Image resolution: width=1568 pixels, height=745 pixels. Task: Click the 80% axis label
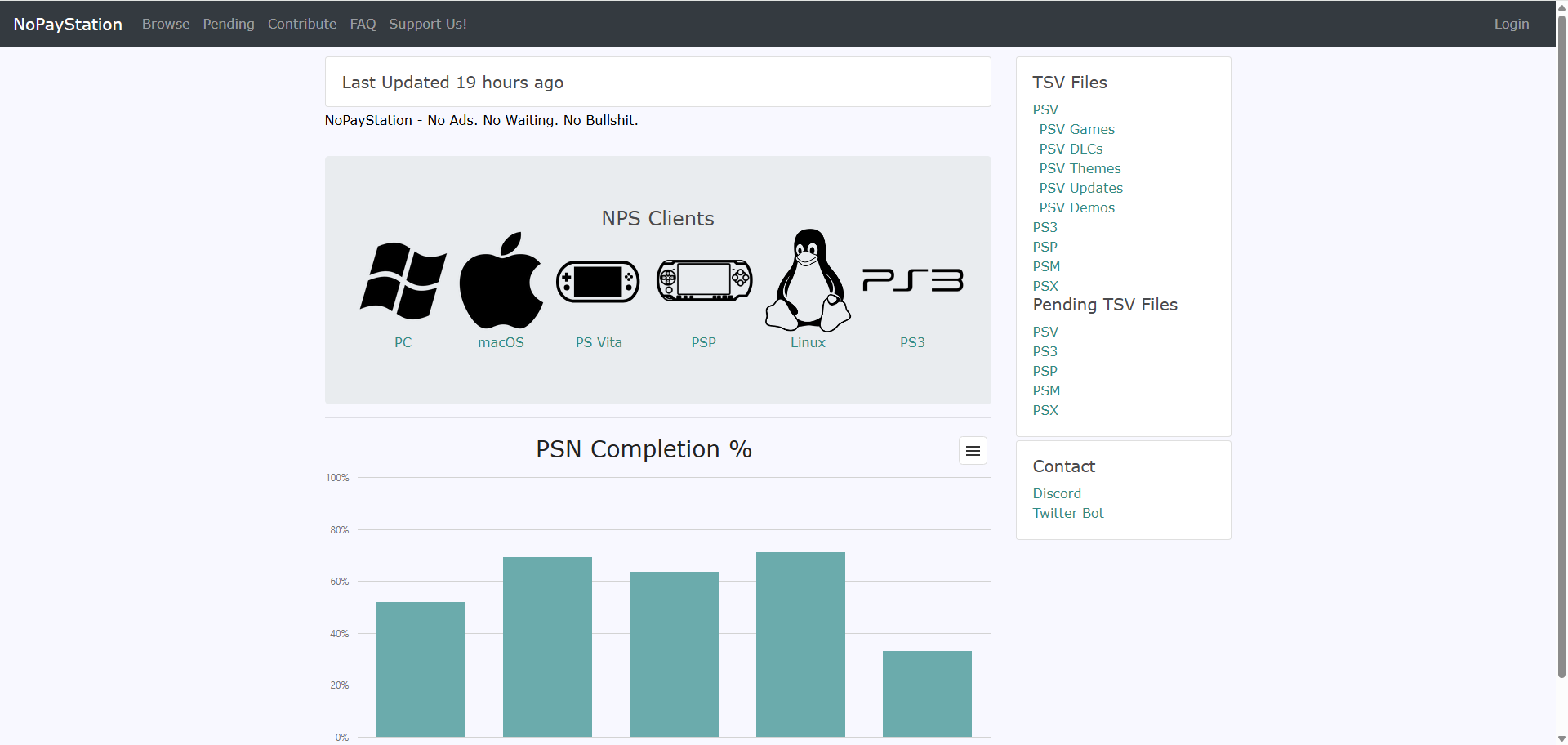point(340,530)
